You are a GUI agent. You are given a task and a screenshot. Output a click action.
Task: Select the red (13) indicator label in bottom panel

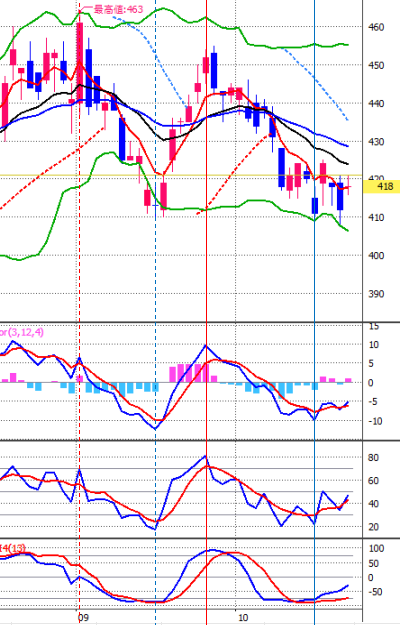click(x=12, y=548)
